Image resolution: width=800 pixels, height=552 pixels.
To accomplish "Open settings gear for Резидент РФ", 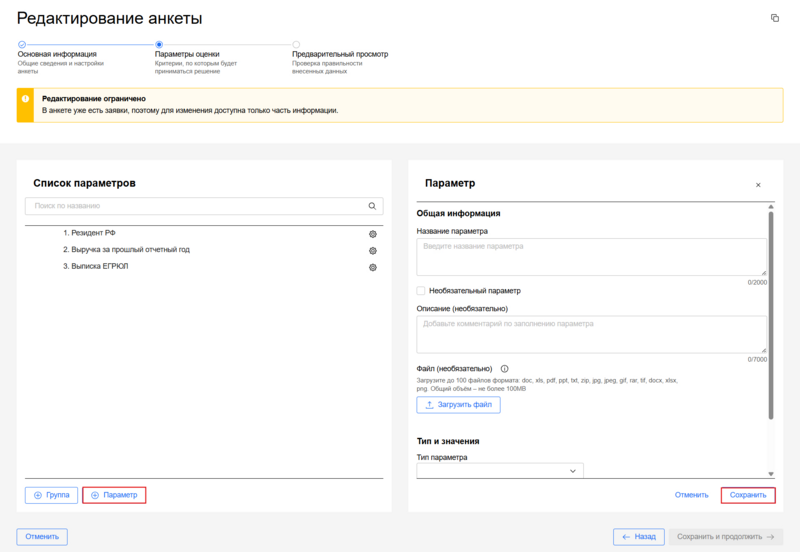I will tap(372, 233).
